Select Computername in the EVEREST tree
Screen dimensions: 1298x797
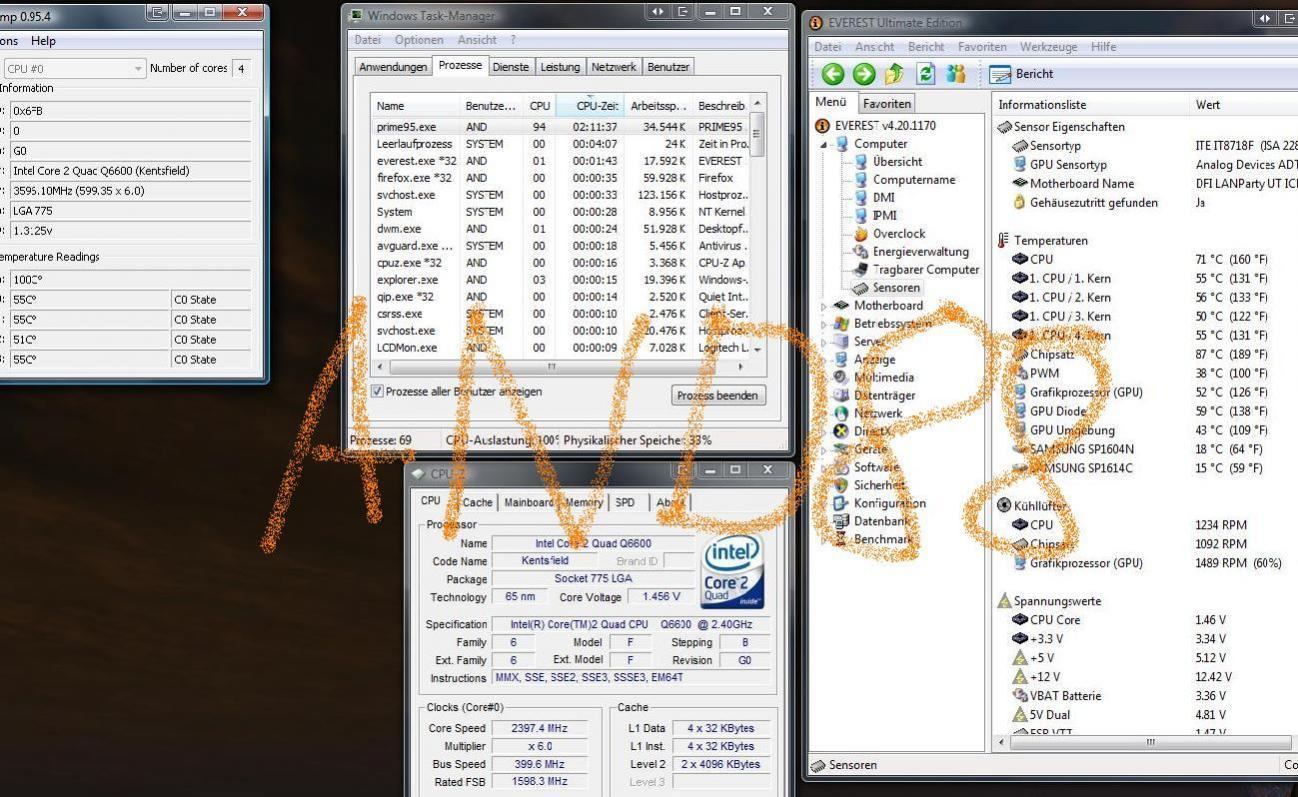click(x=914, y=180)
